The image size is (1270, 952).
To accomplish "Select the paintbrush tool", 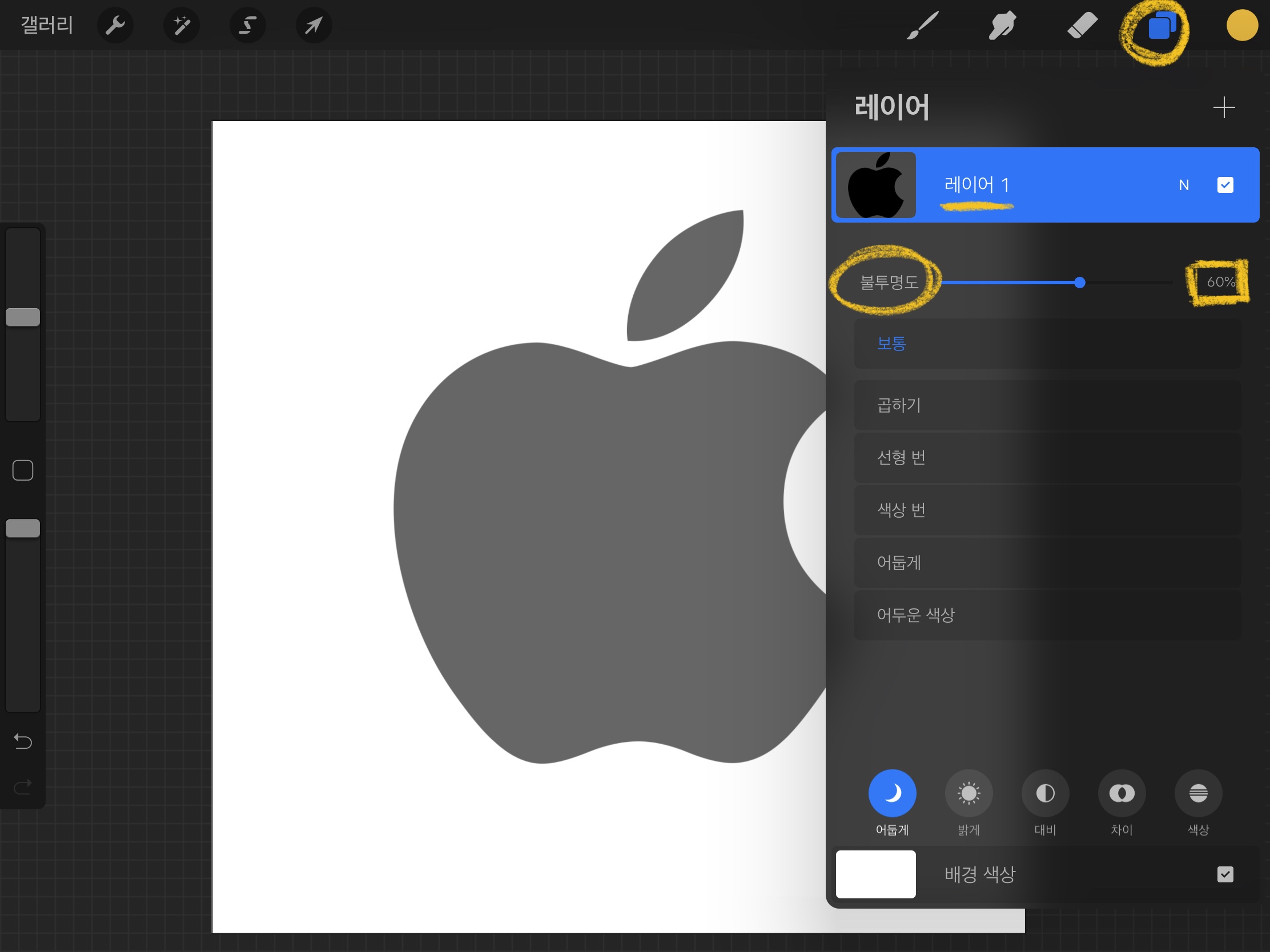I will 922,25.
